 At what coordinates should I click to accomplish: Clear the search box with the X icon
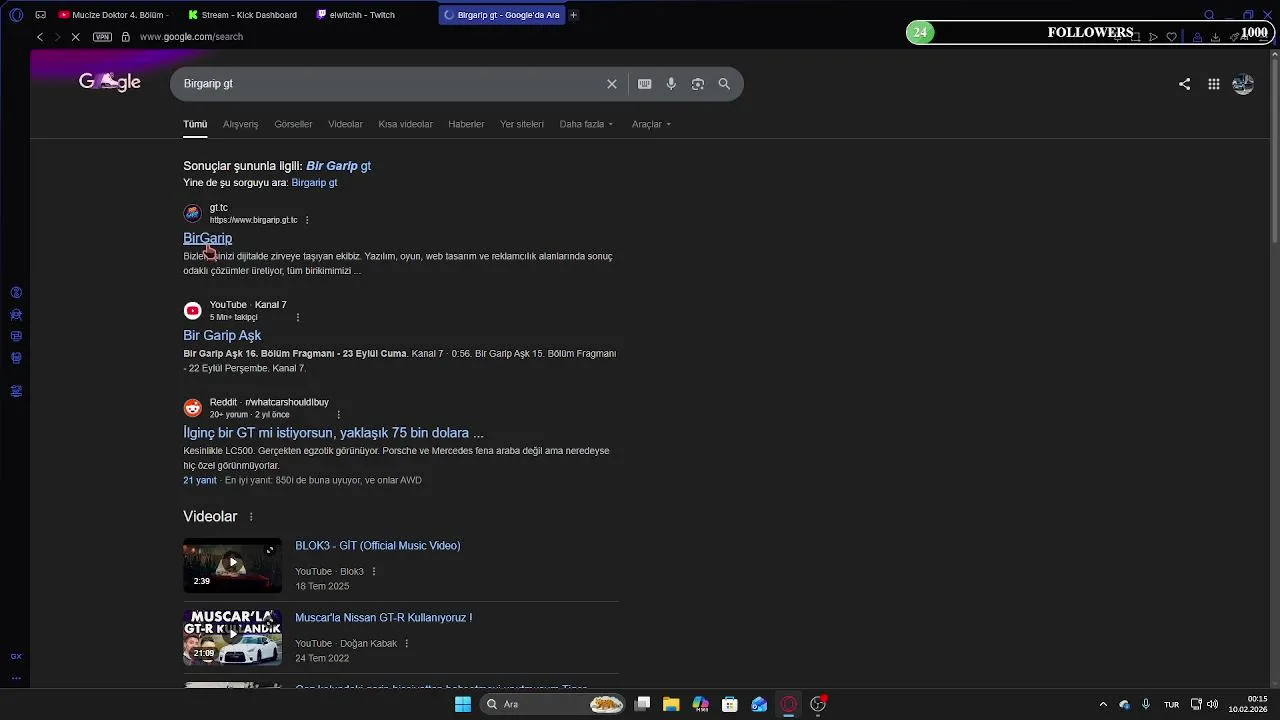point(612,84)
